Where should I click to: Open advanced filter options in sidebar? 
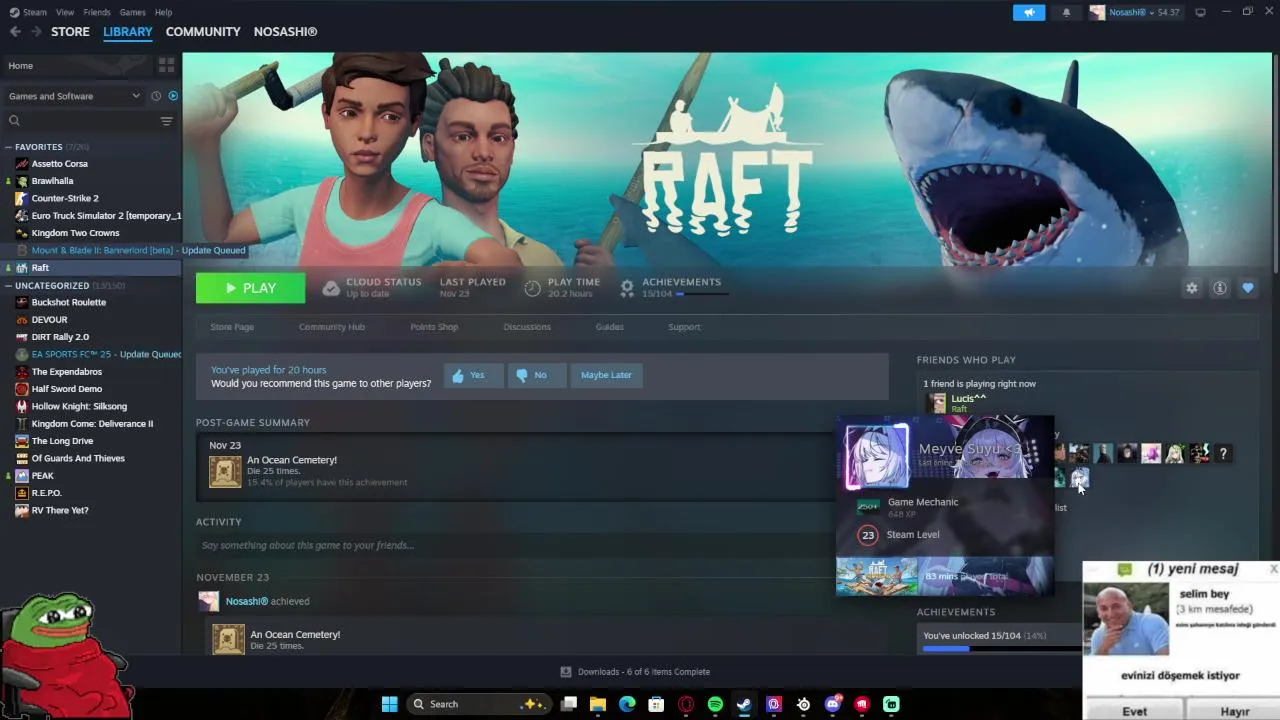166,121
